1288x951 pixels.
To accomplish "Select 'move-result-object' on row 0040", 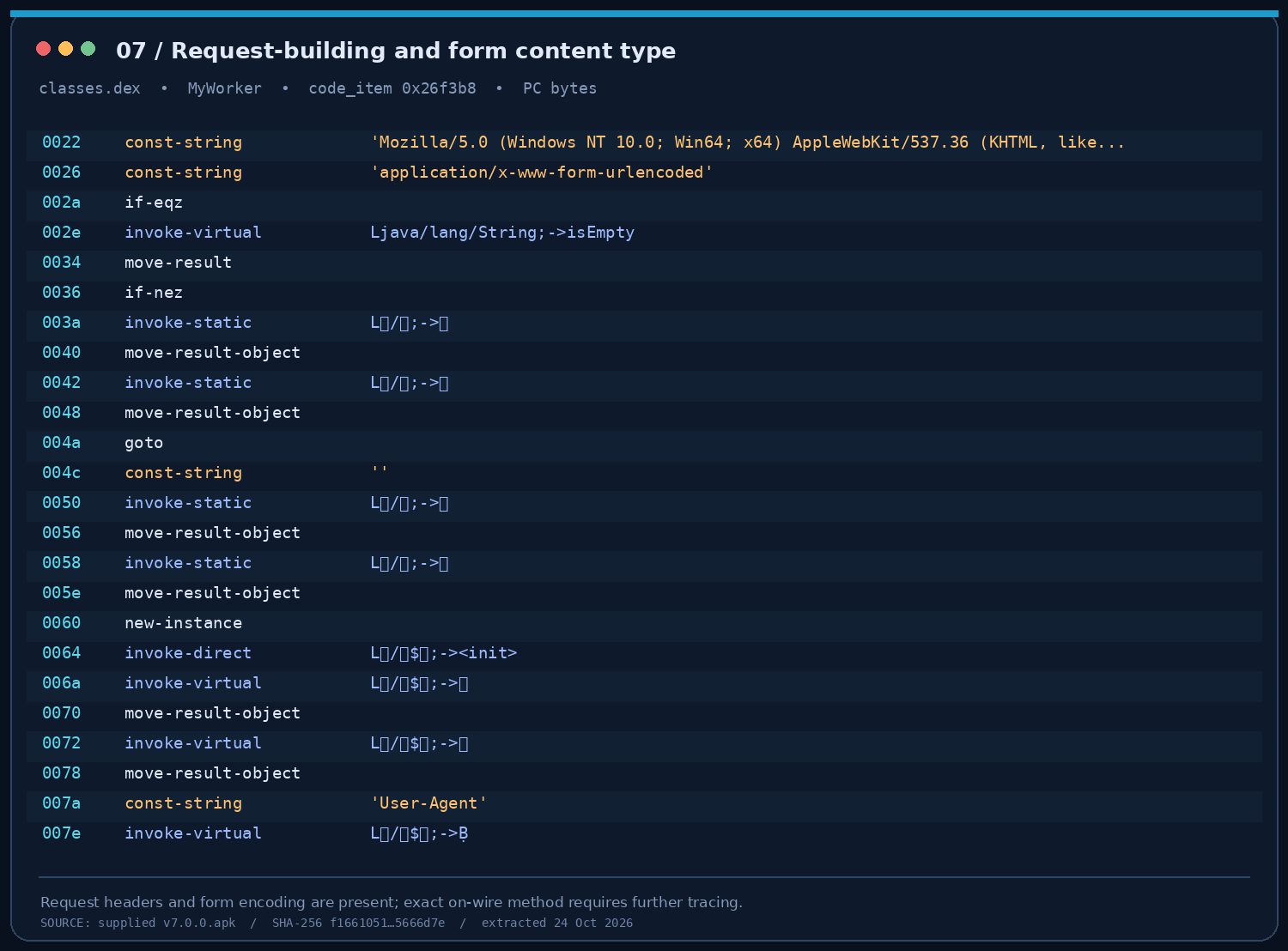I will 213,353.
